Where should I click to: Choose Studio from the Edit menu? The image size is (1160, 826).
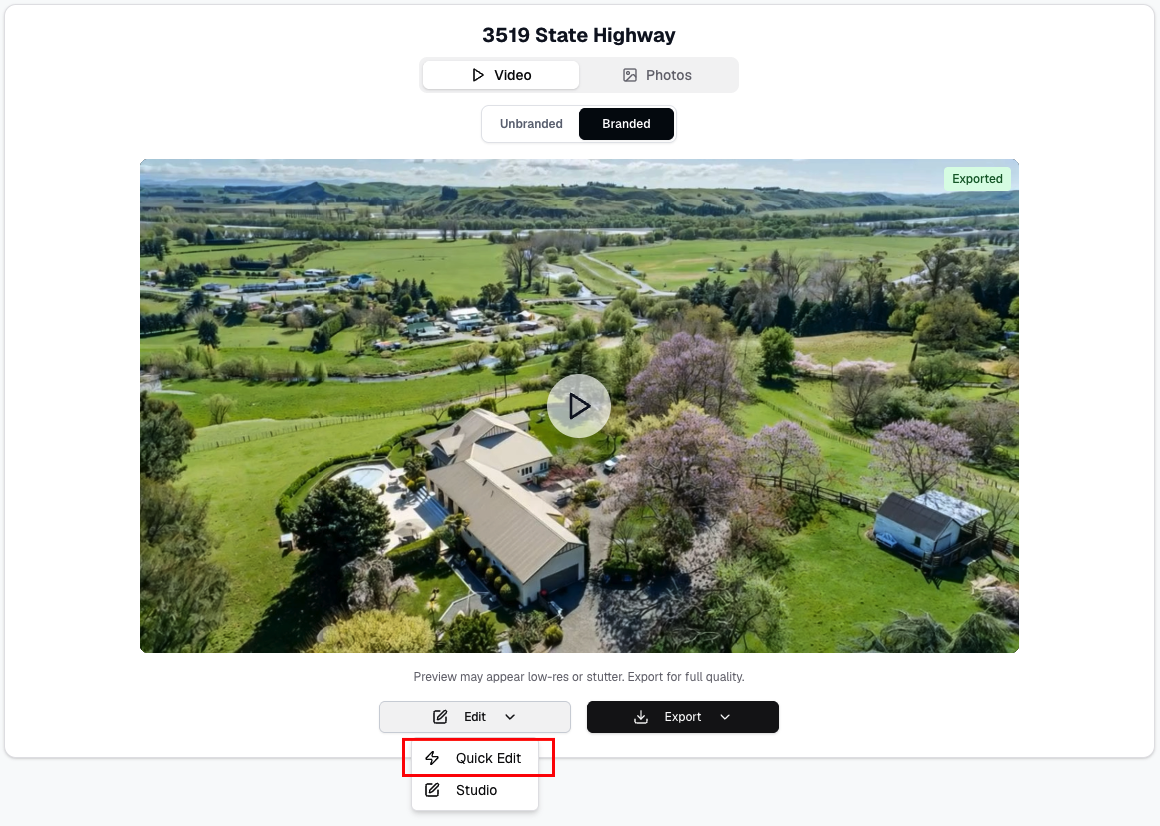(x=475, y=790)
